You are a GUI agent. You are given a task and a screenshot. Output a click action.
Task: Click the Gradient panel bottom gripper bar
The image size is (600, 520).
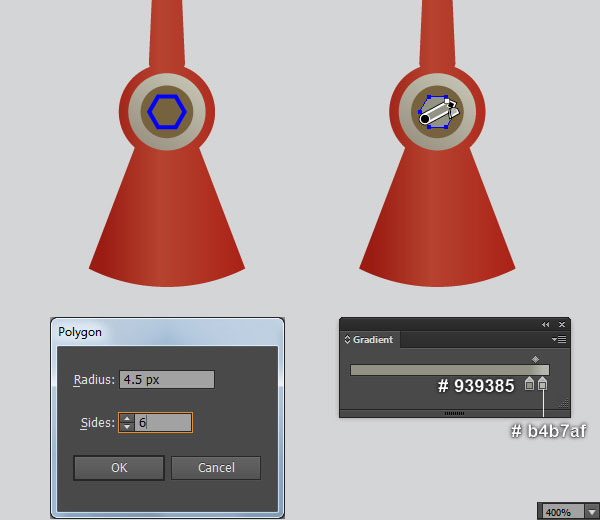(455, 413)
